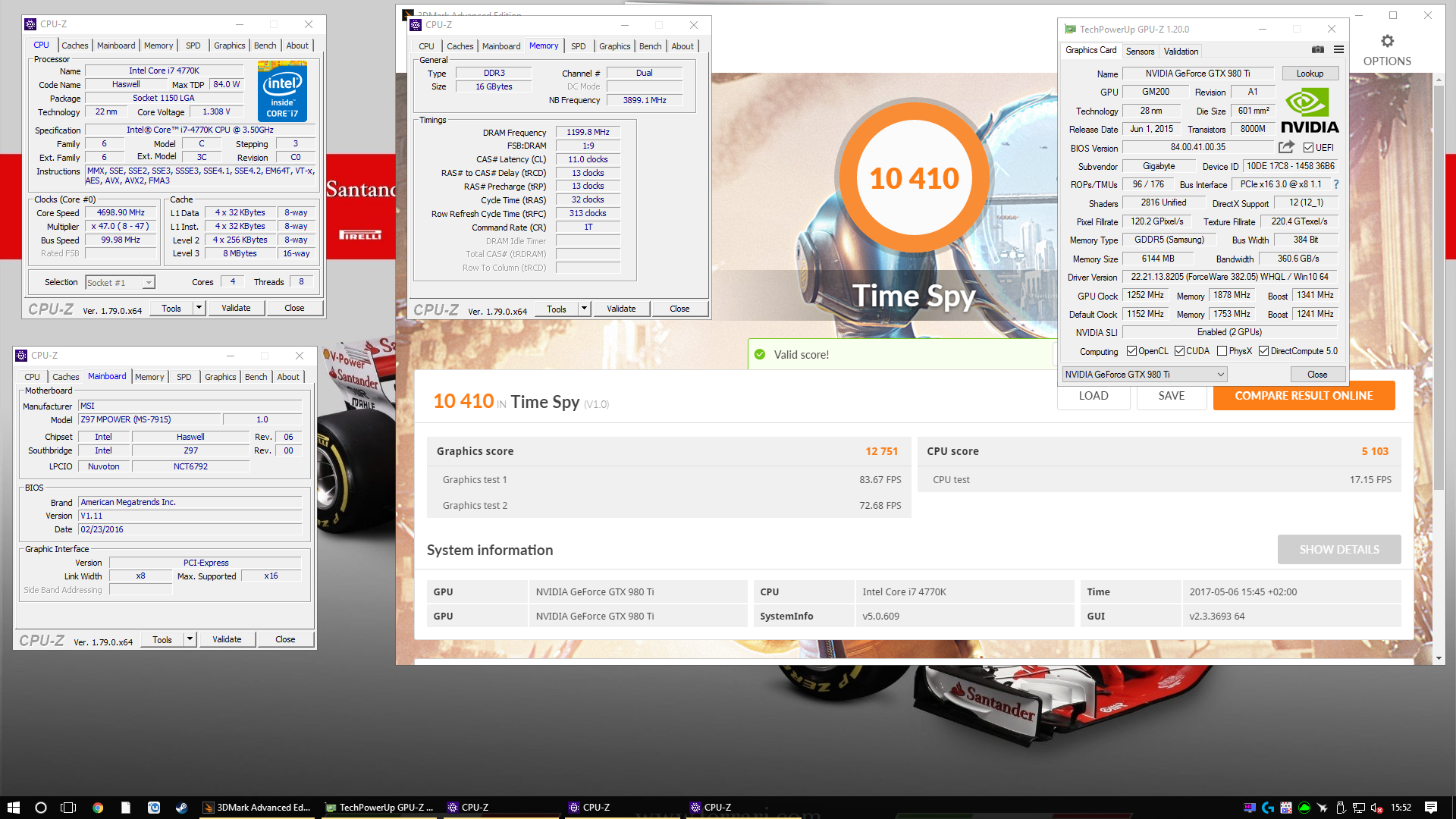The image size is (1456, 819).
Task: Click the green cloud tray icon
Action: (x=1304, y=808)
